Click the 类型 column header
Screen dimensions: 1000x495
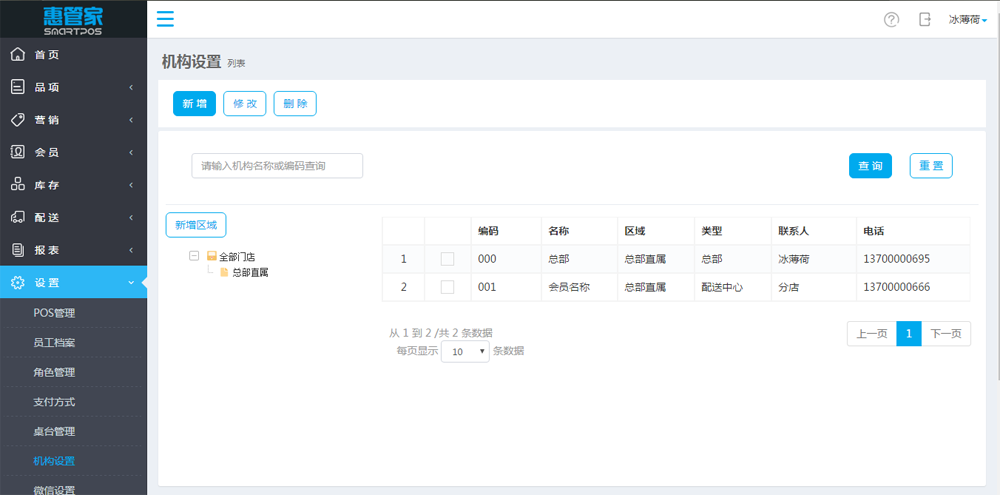point(712,231)
